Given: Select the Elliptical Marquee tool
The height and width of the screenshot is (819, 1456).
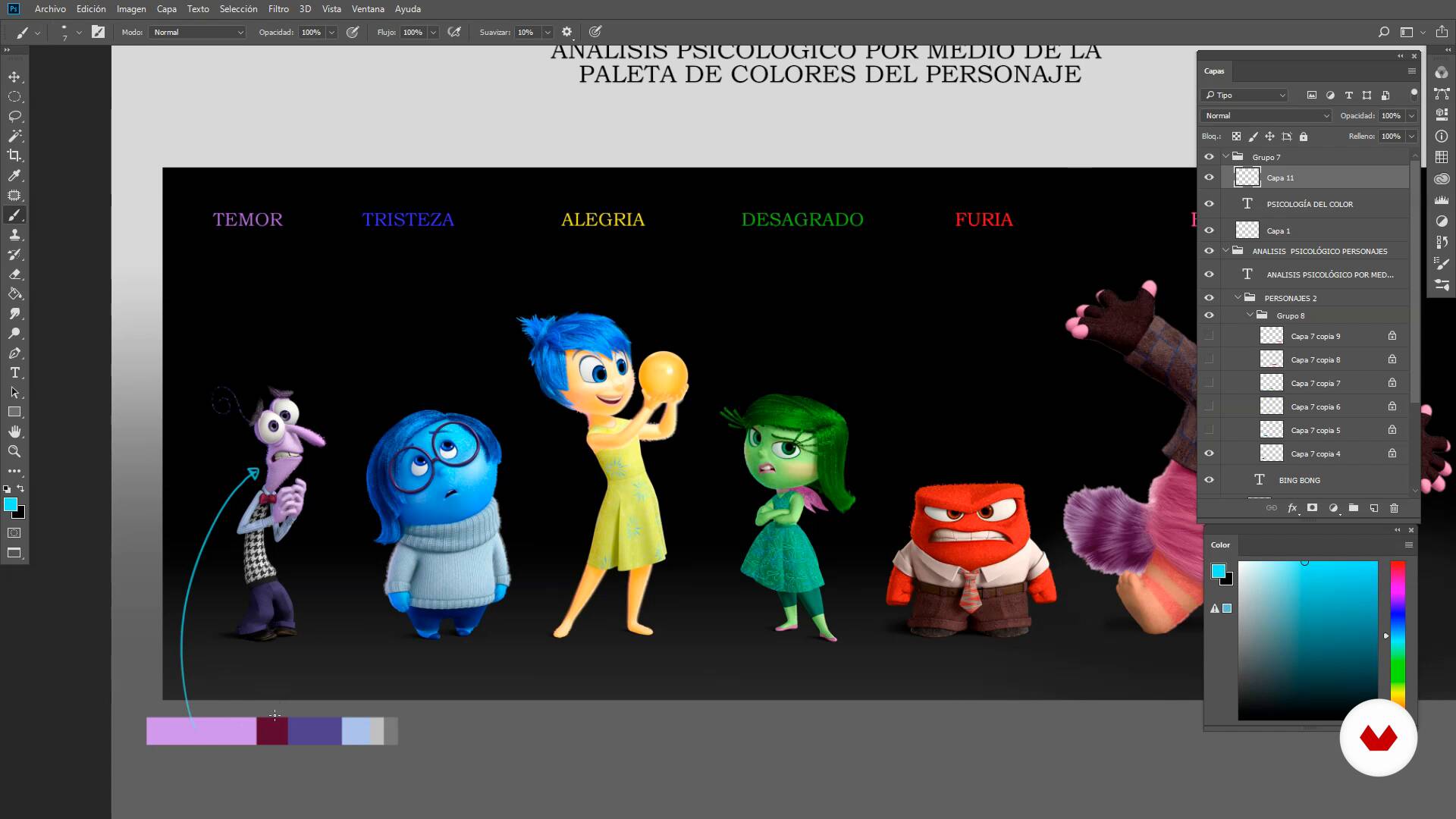Looking at the screenshot, I should click(14, 97).
